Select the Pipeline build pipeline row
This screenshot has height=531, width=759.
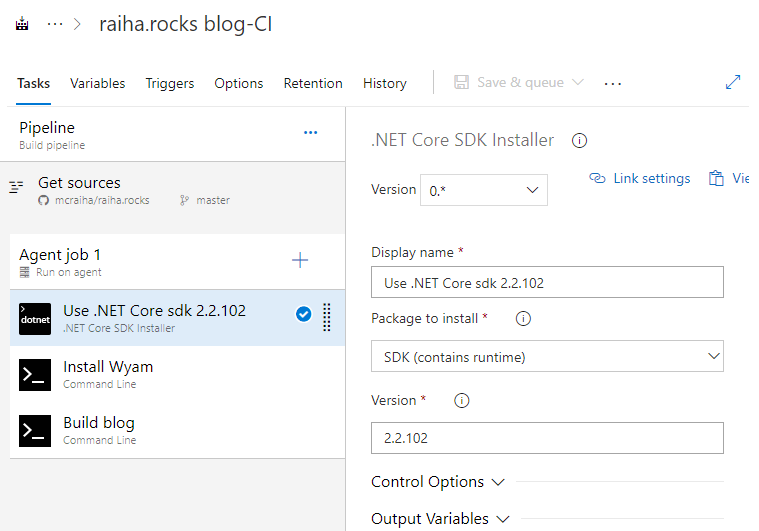173,135
